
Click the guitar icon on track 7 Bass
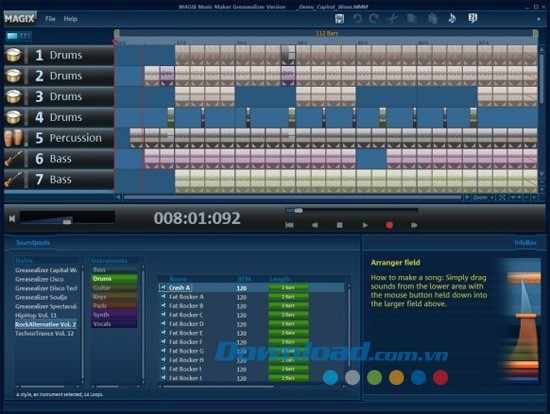click(x=13, y=179)
